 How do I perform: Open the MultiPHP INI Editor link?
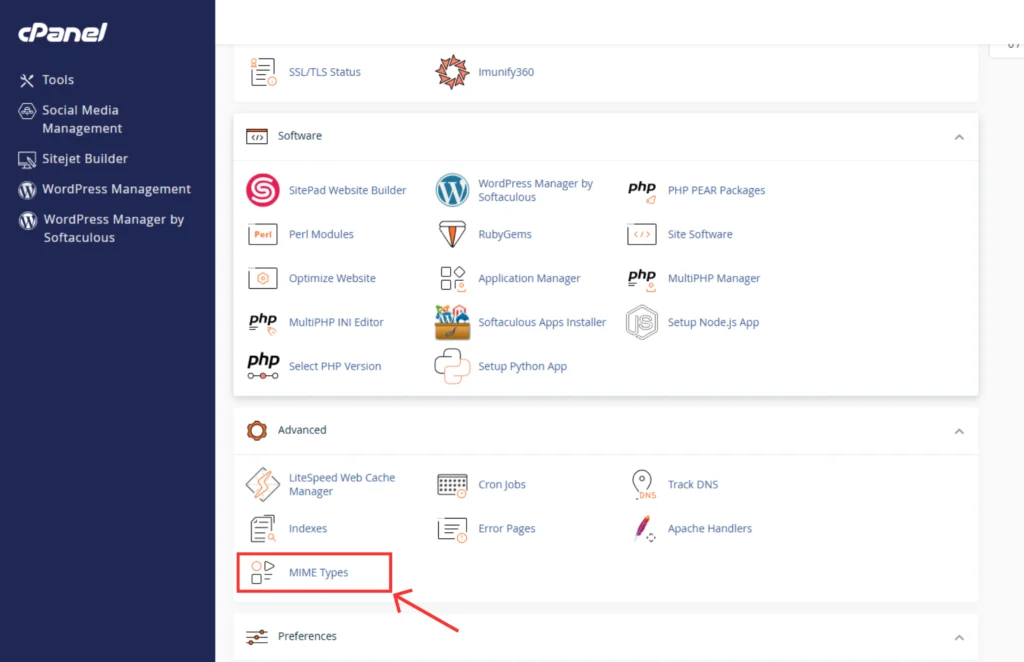coord(336,322)
